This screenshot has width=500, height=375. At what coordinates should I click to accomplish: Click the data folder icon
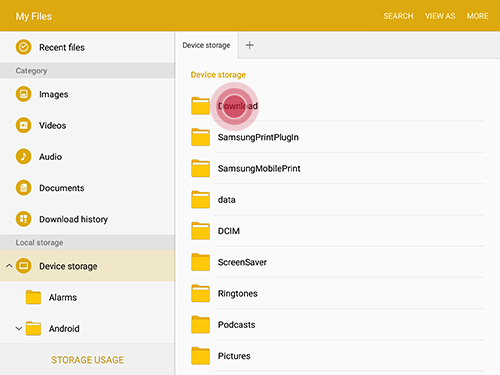200,200
